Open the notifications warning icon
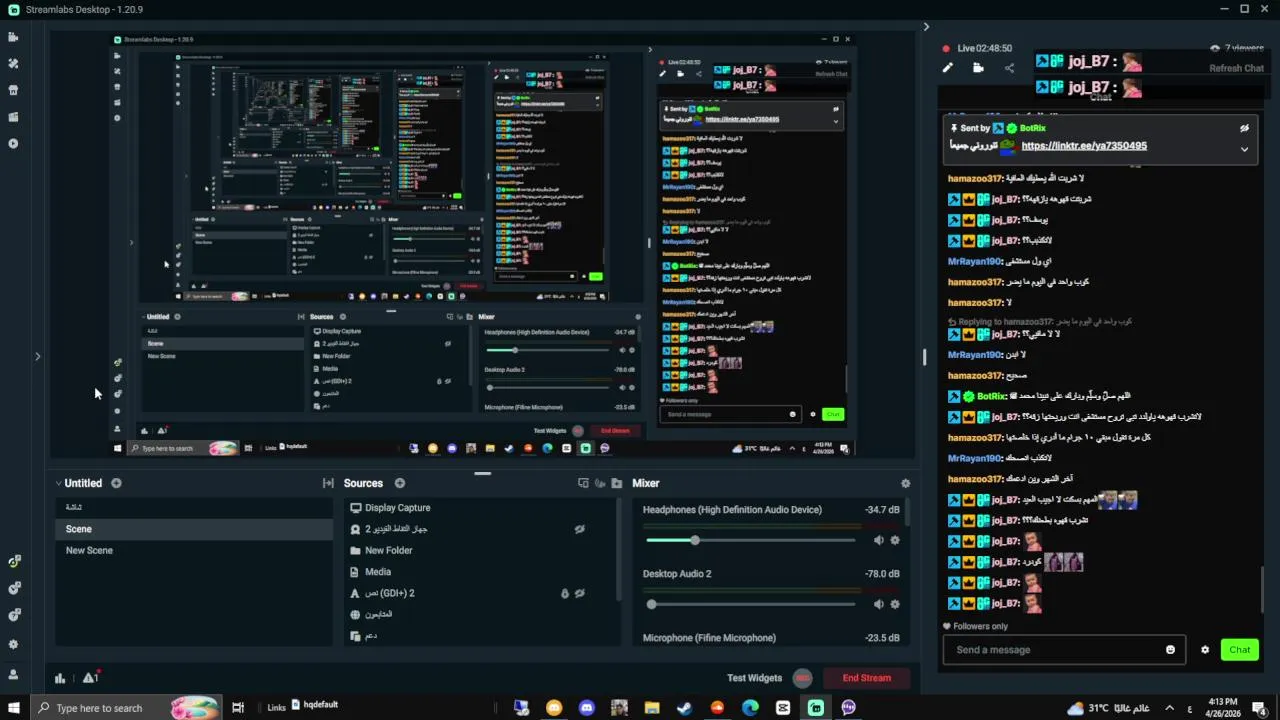Viewport: 1280px width, 720px height. 90,677
